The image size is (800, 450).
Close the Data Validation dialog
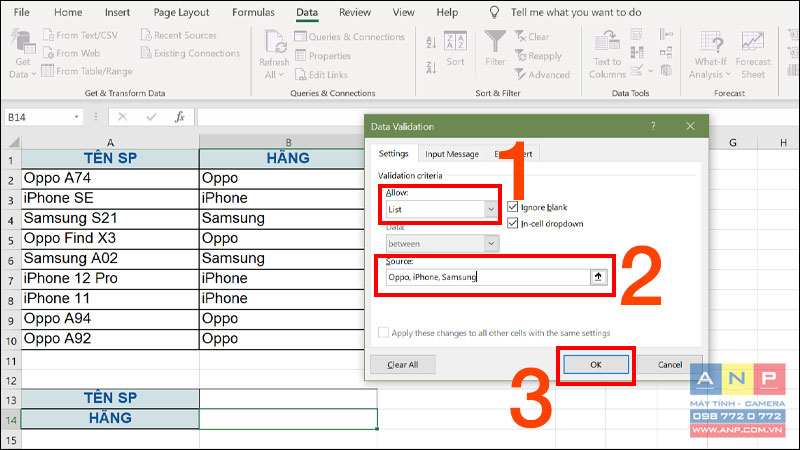click(690, 126)
